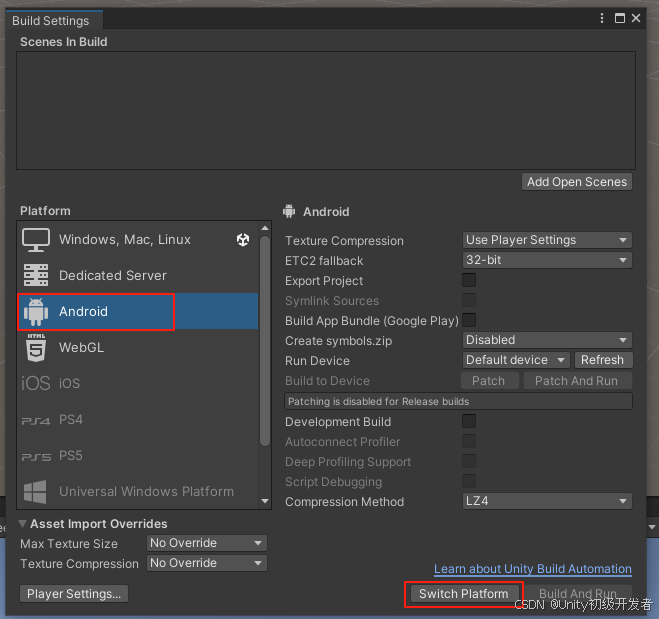The width and height of the screenshot is (659, 619).
Task: Check the Development Build checkbox
Action: 469,421
